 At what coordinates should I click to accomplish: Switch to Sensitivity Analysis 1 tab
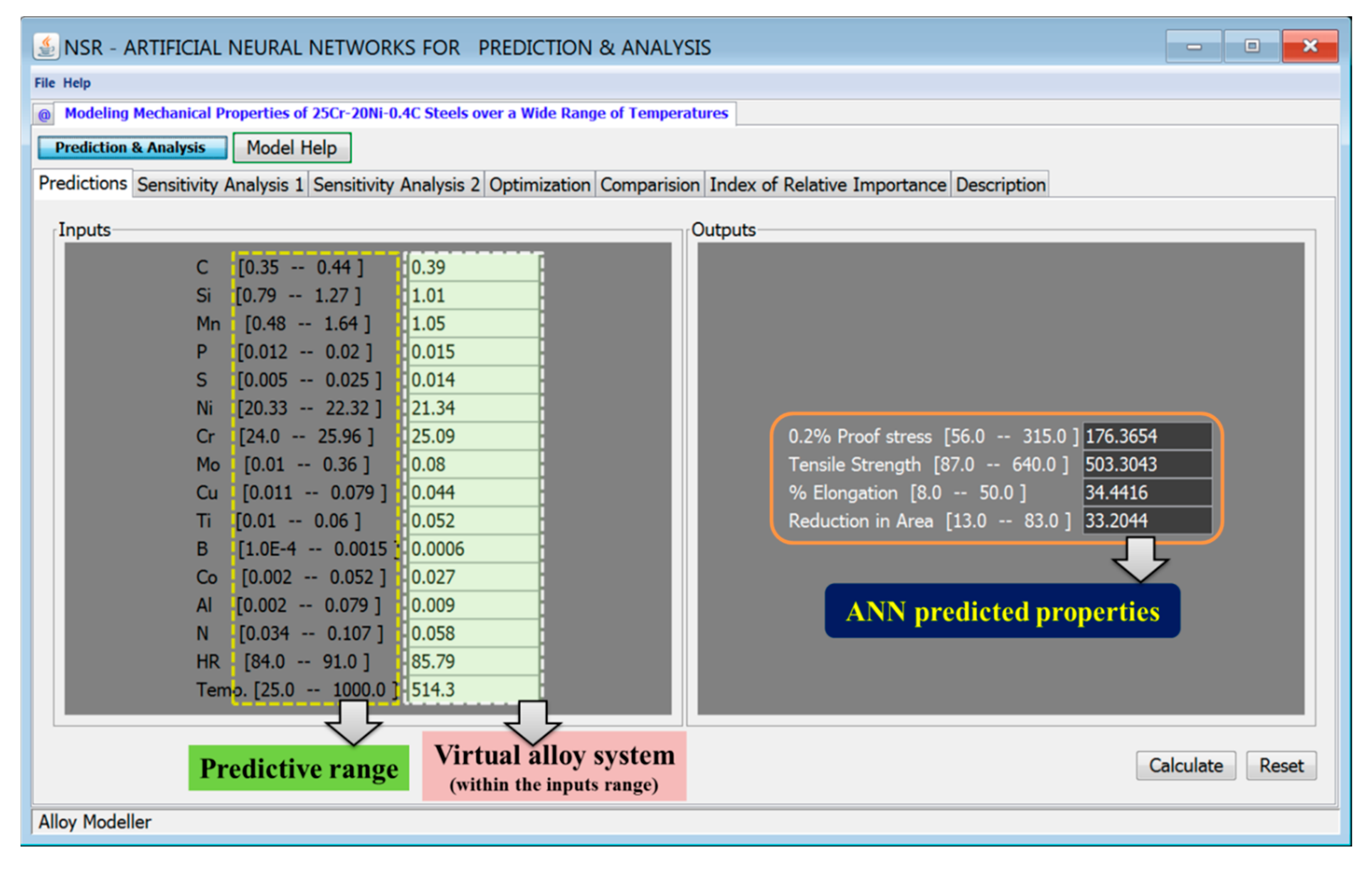pos(220,185)
